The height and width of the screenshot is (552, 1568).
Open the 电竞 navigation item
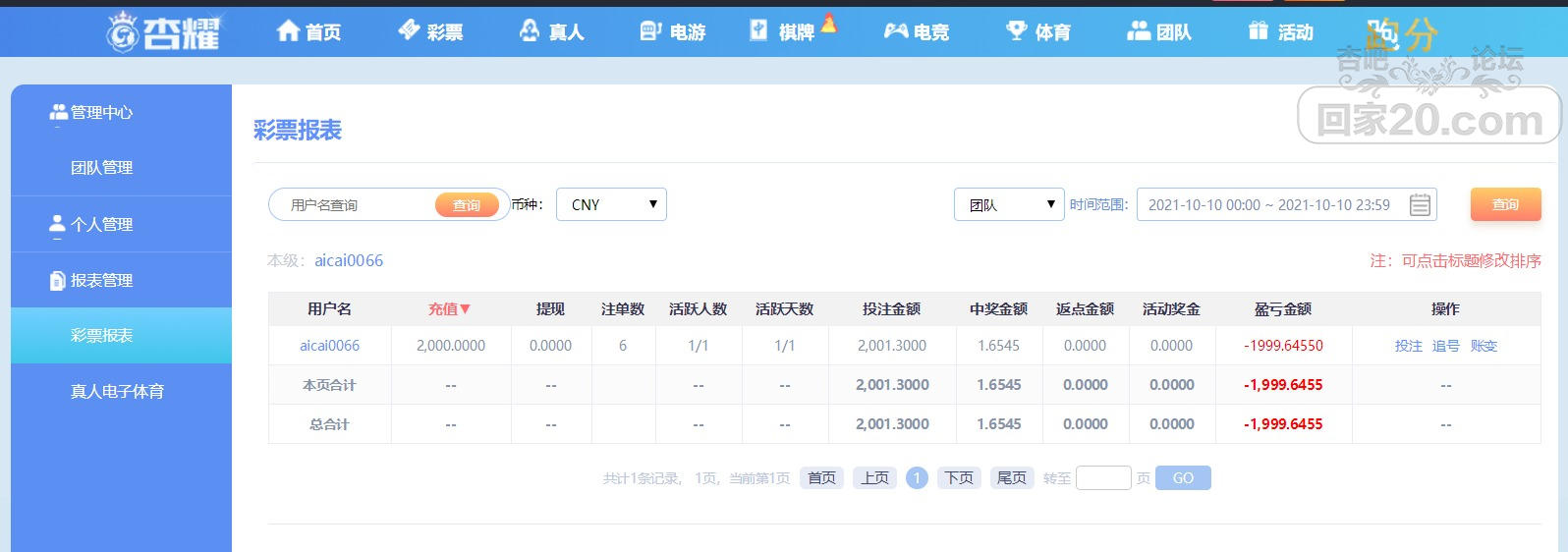pos(917,31)
